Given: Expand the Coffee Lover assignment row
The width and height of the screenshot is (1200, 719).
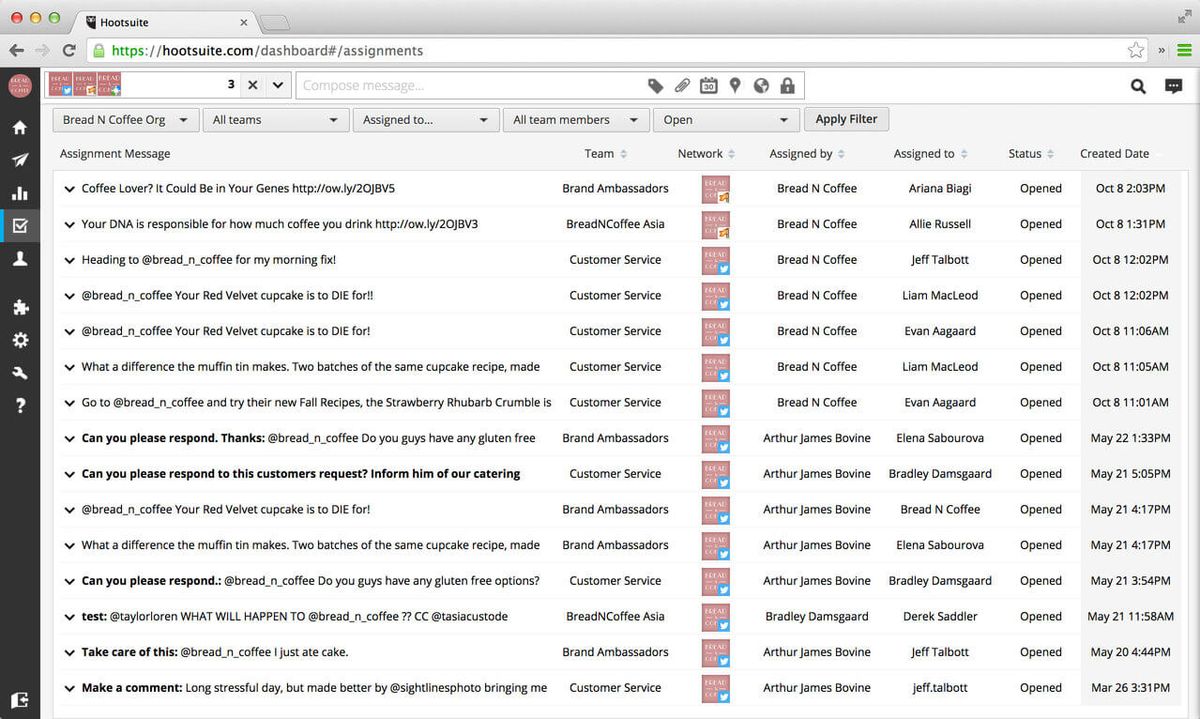Looking at the screenshot, I should coord(69,189).
